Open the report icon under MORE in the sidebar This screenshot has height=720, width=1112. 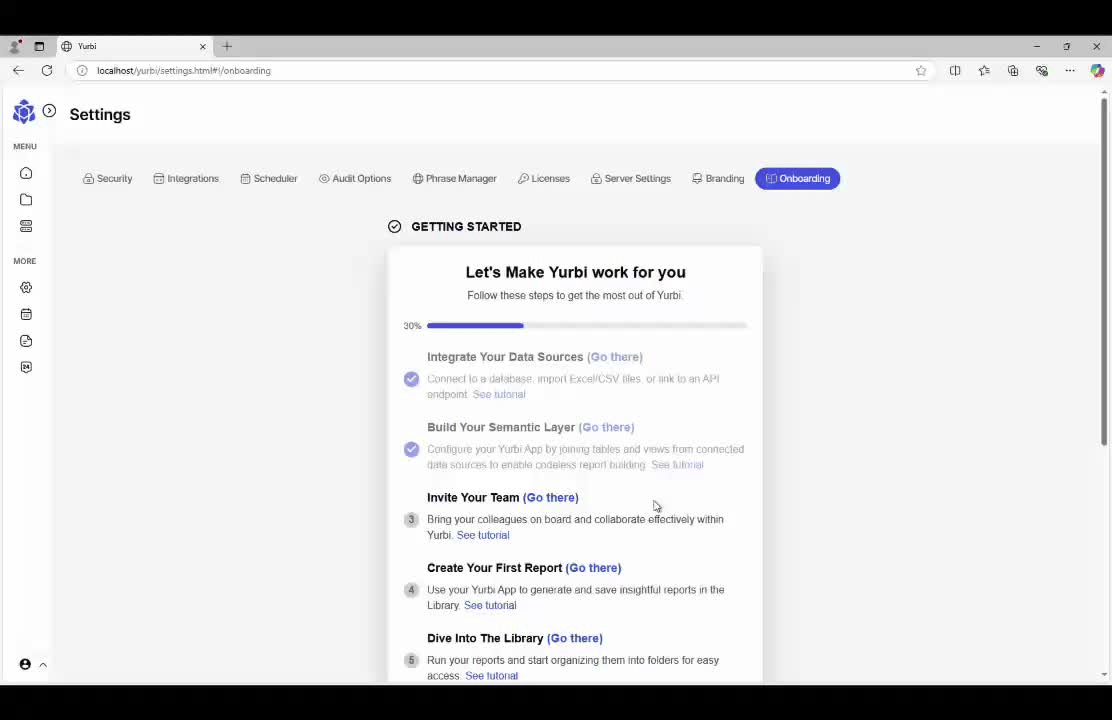click(26, 341)
